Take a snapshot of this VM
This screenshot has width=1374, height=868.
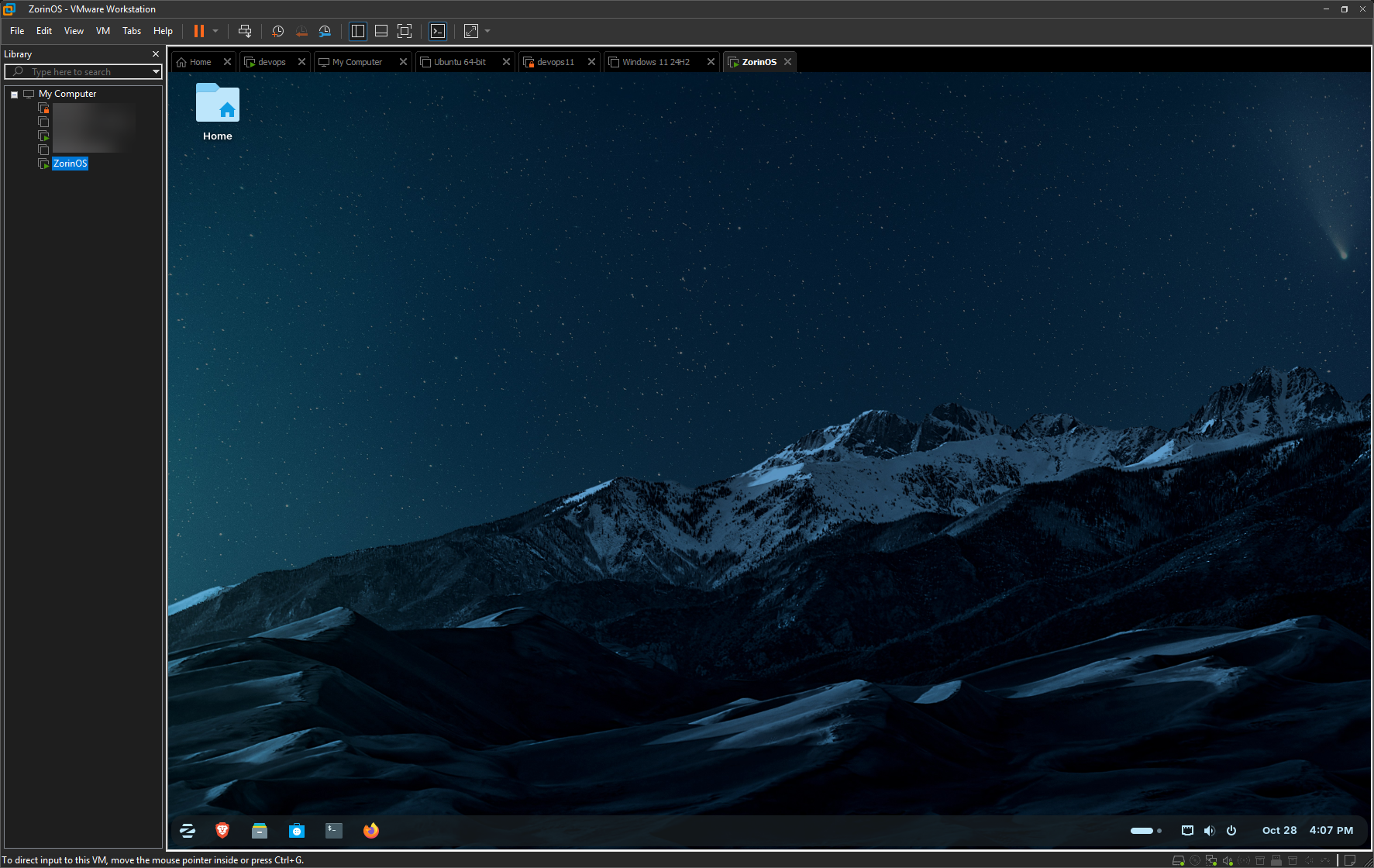pos(278,31)
